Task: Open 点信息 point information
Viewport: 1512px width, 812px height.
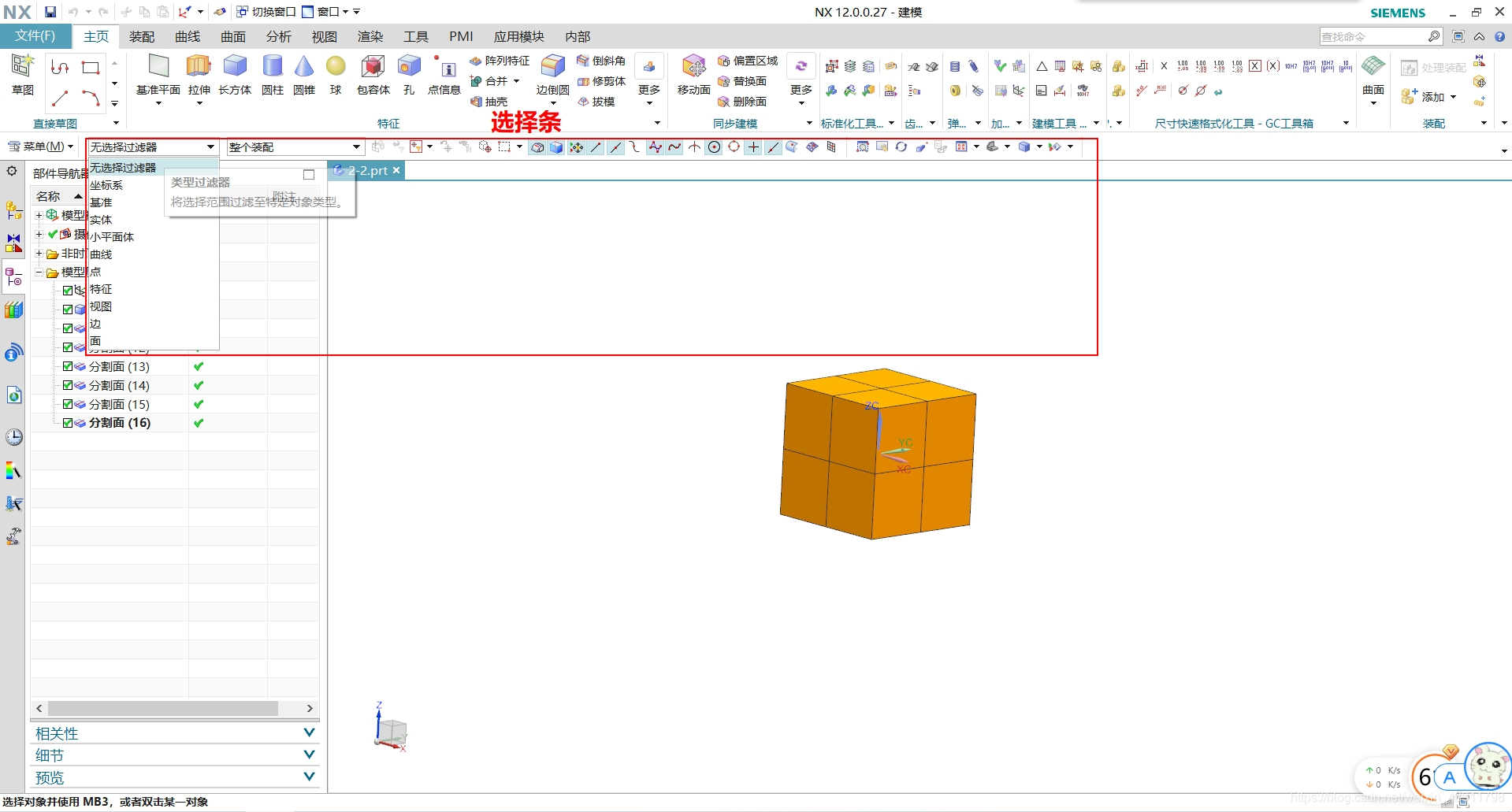Action: click(444, 74)
